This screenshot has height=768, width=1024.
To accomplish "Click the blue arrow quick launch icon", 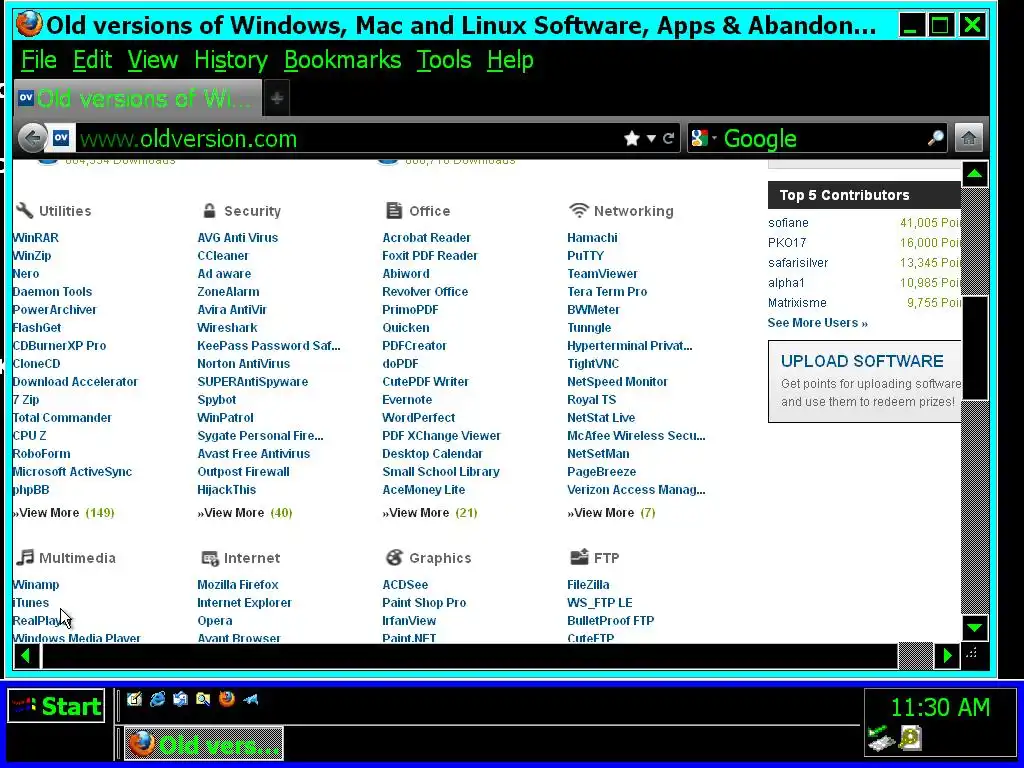I will click(x=250, y=699).
